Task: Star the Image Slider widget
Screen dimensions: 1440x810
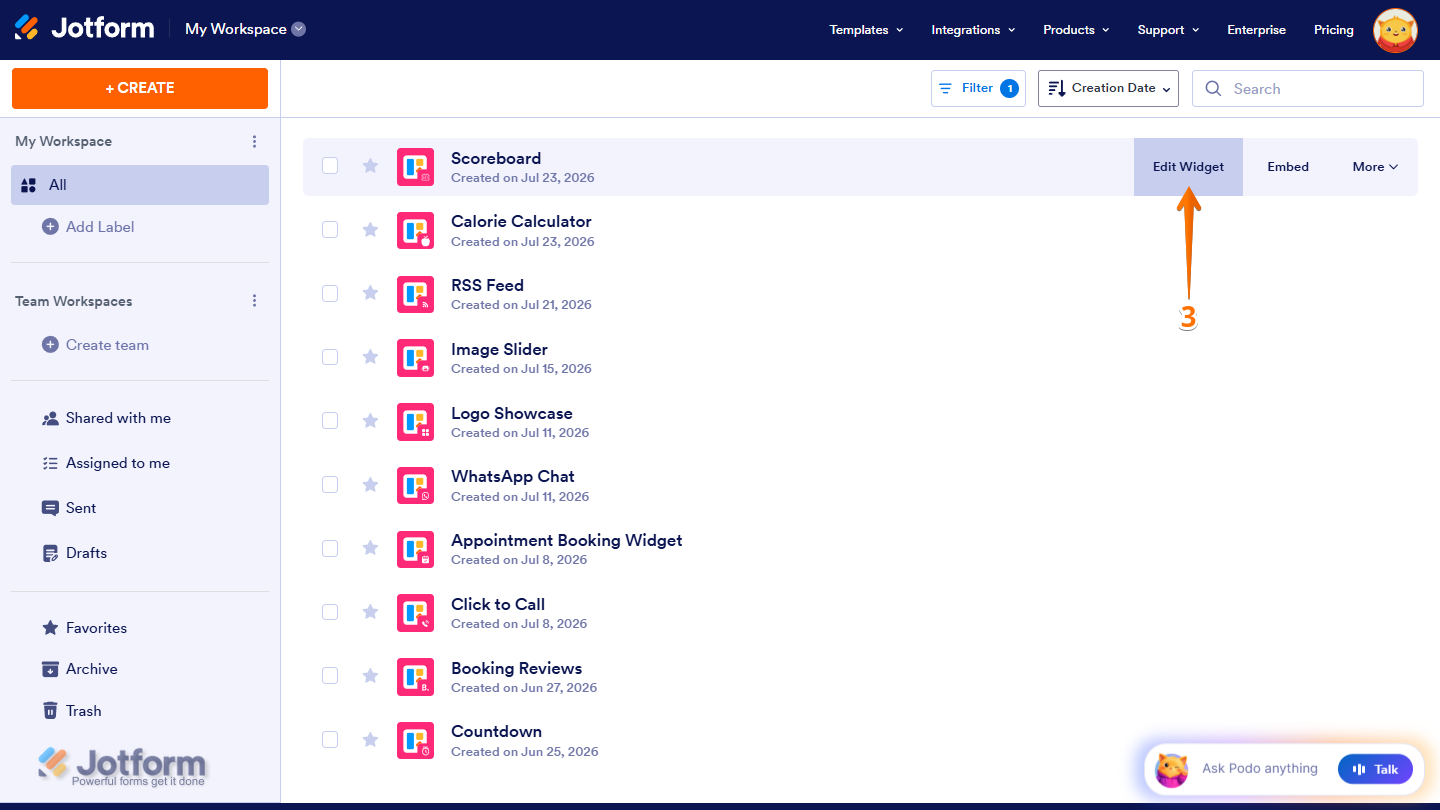Action: [x=370, y=357]
